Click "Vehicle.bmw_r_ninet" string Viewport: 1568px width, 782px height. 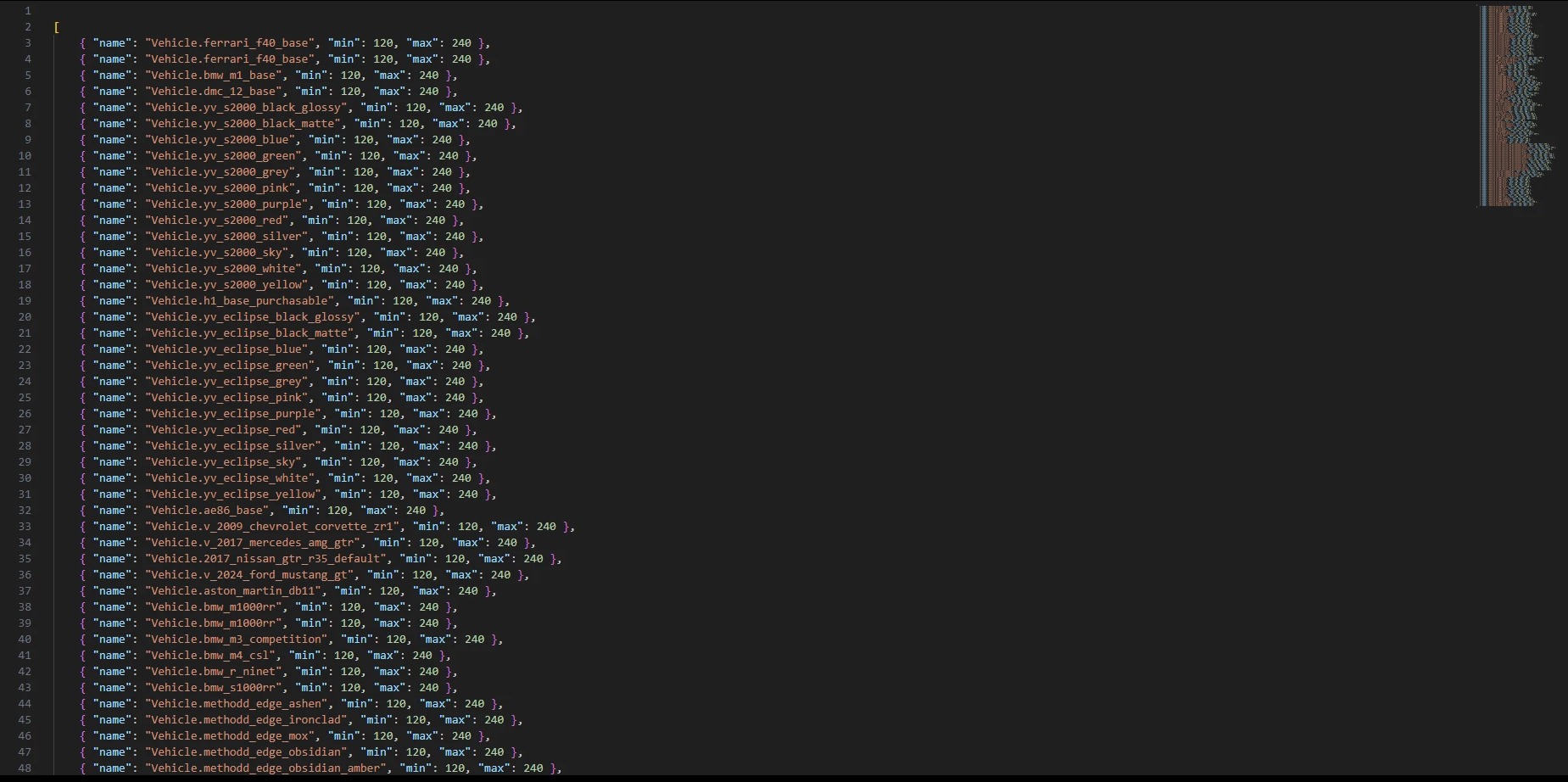coord(214,672)
